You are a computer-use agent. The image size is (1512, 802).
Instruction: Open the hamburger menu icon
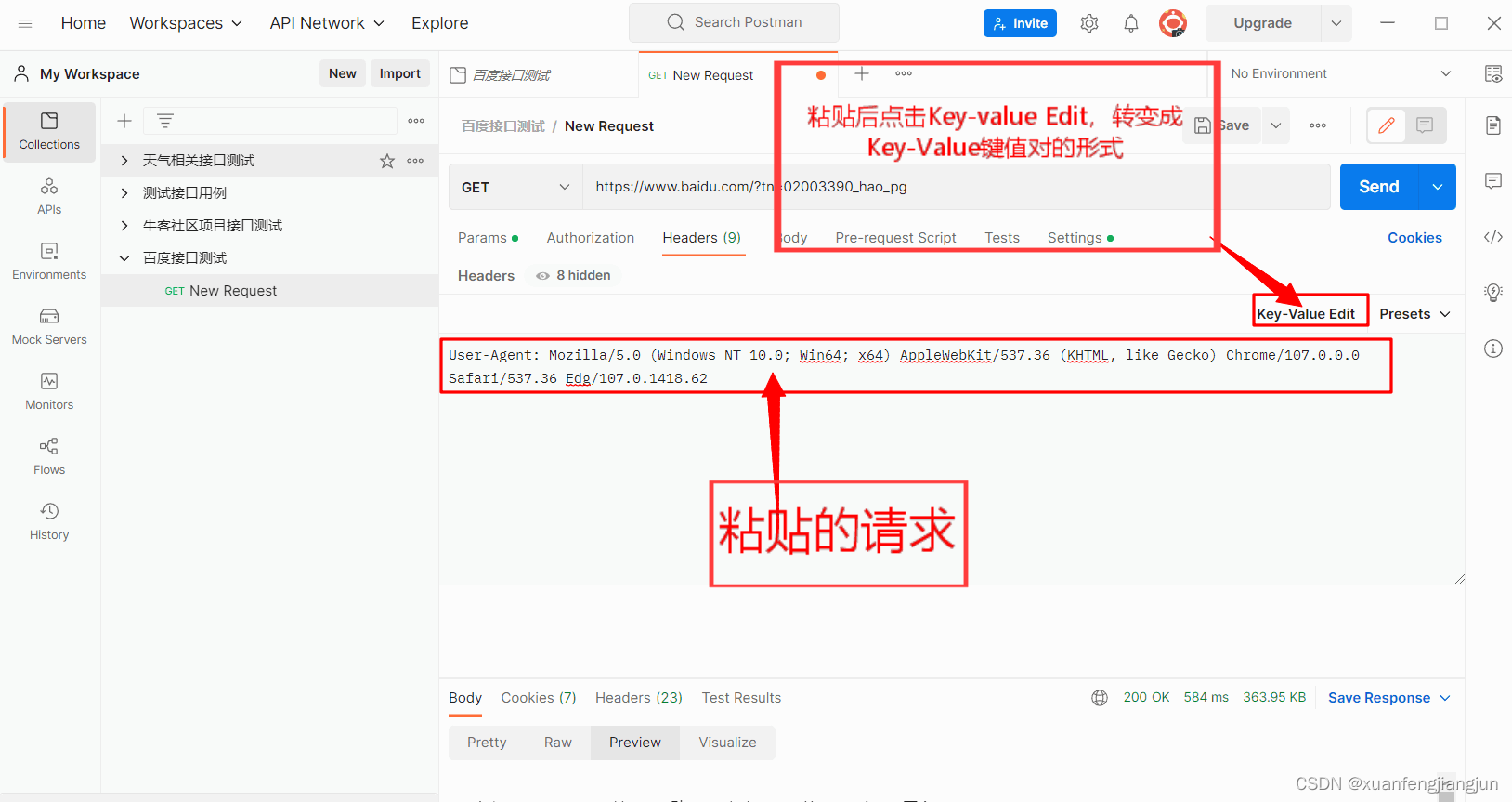(25, 23)
